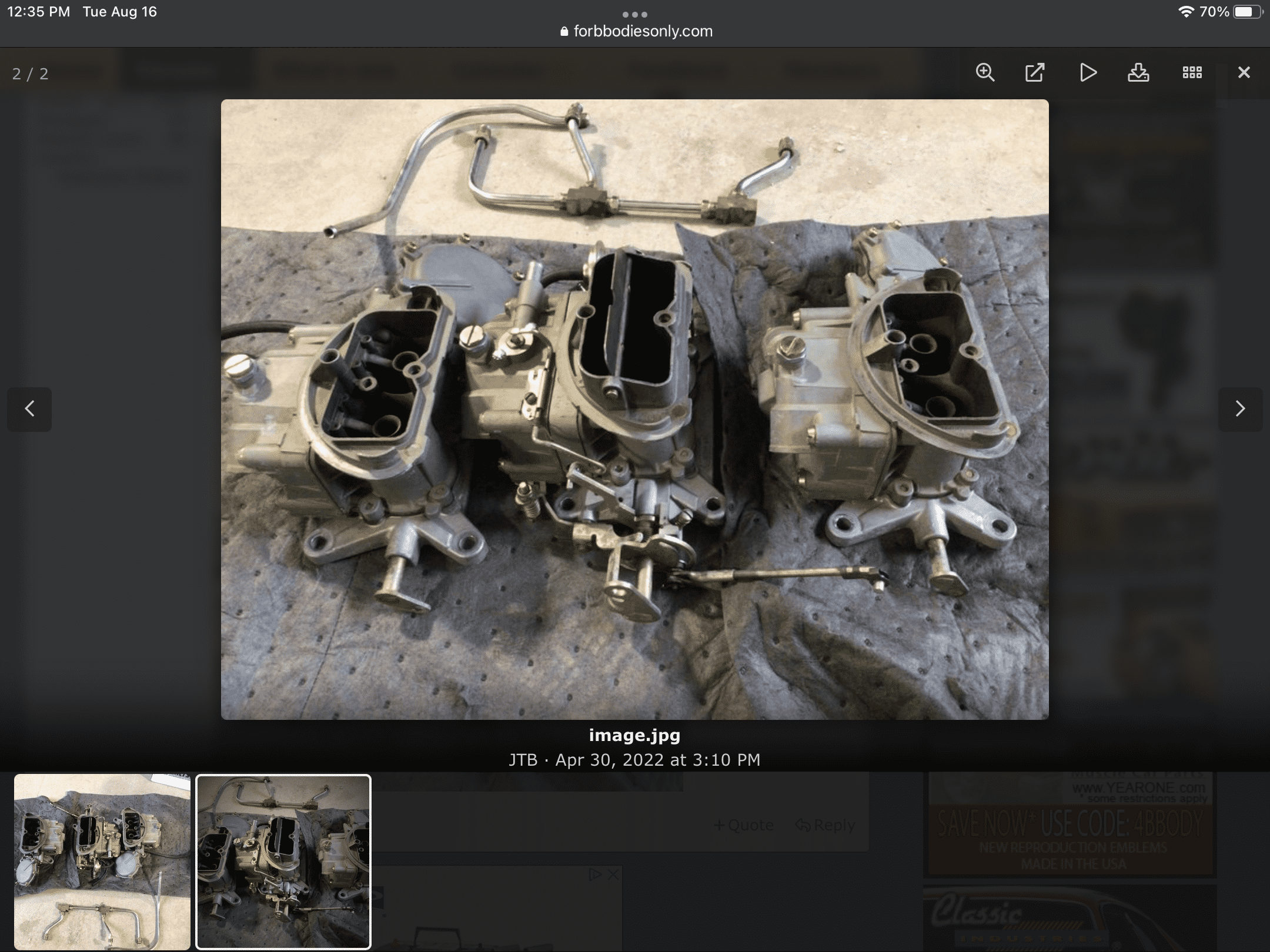
Task: Click the YEARONE emblem ad banner
Action: [x=1070, y=824]
